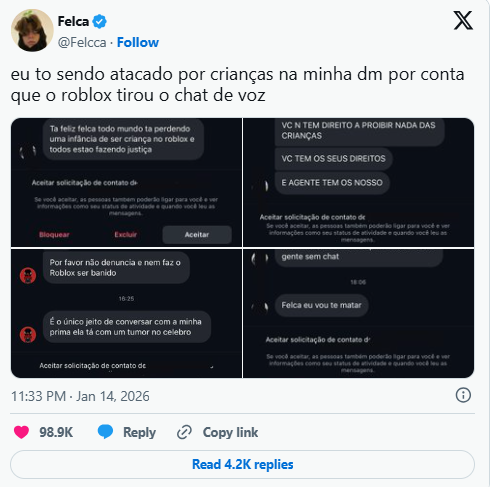The image size is (490, 487).
Task: Click the X logo icon
Action: (463, 21)
